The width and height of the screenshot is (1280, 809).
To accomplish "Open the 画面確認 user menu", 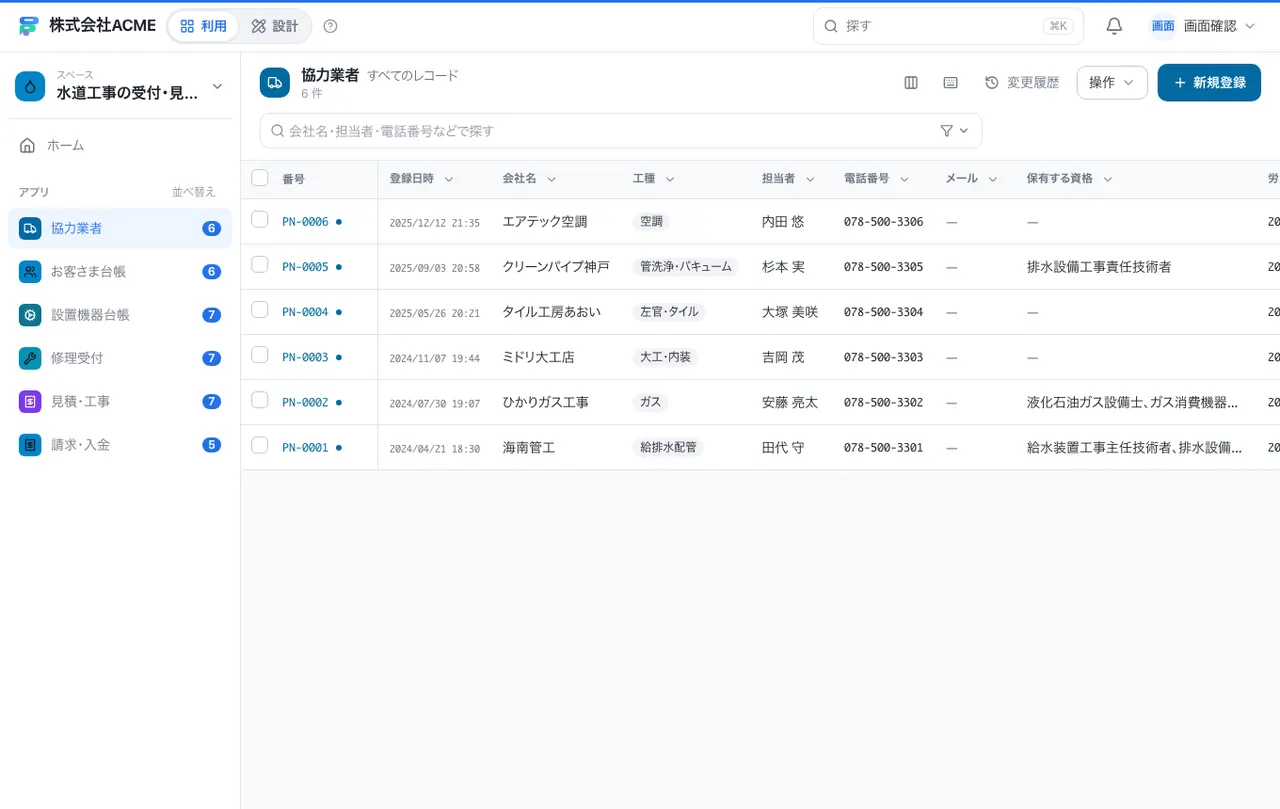I will pos(1202,26).
